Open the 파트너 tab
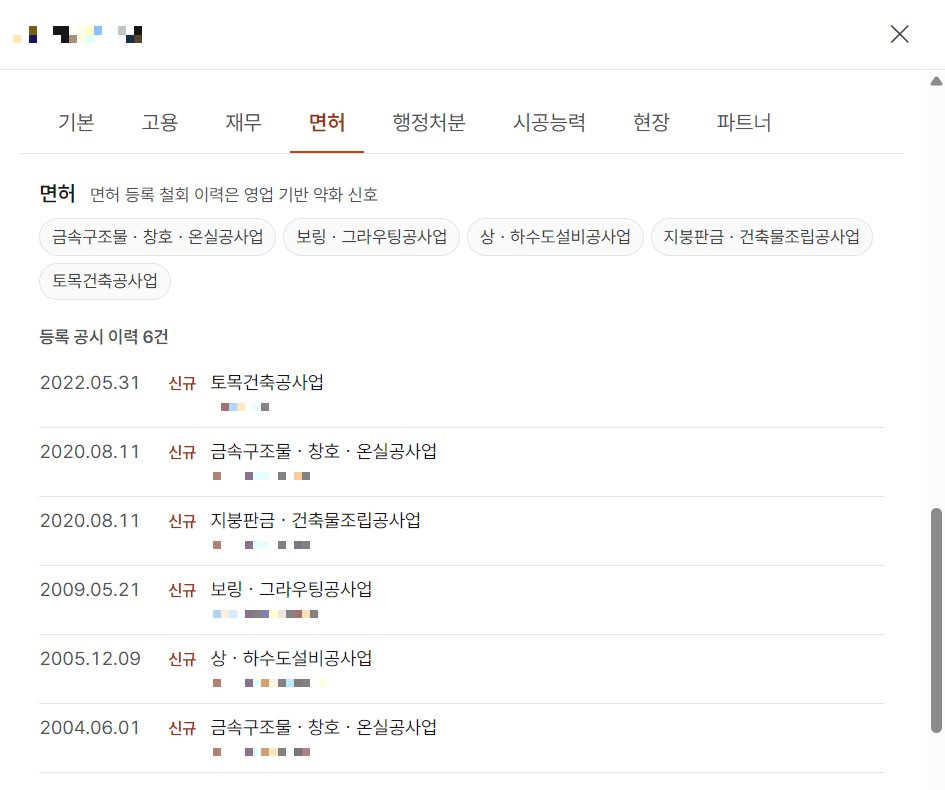This screenshot has height=790, width=945. pyautogui.click(x=744, y=122)
